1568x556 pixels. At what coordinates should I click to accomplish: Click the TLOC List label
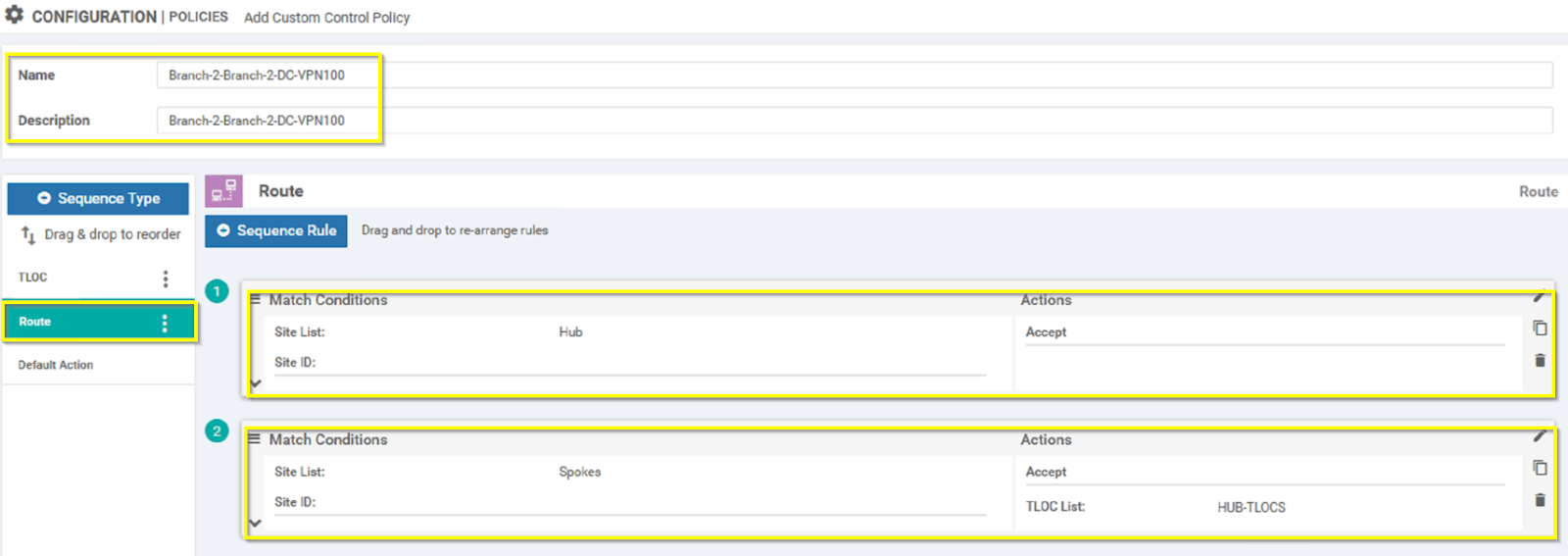click(x=1055, y=507)
